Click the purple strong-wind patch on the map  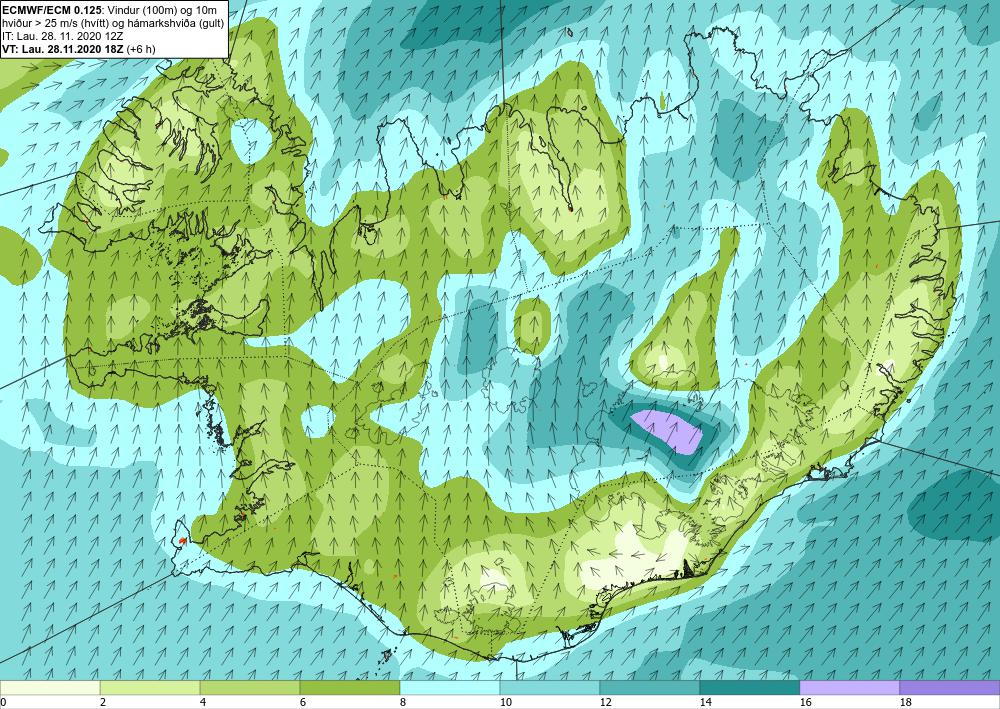[668, 432]
